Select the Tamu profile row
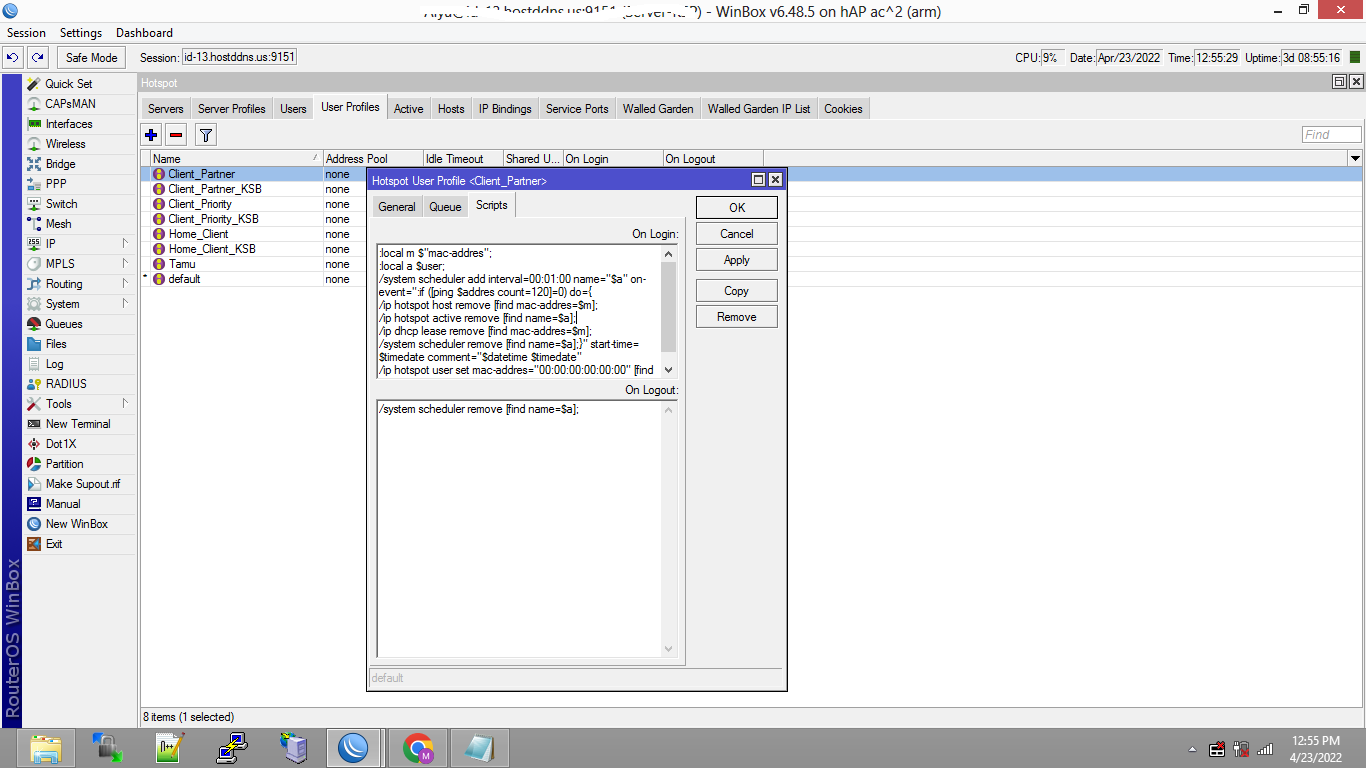This screenshot has height=768, width=1366. coord(182,264)
